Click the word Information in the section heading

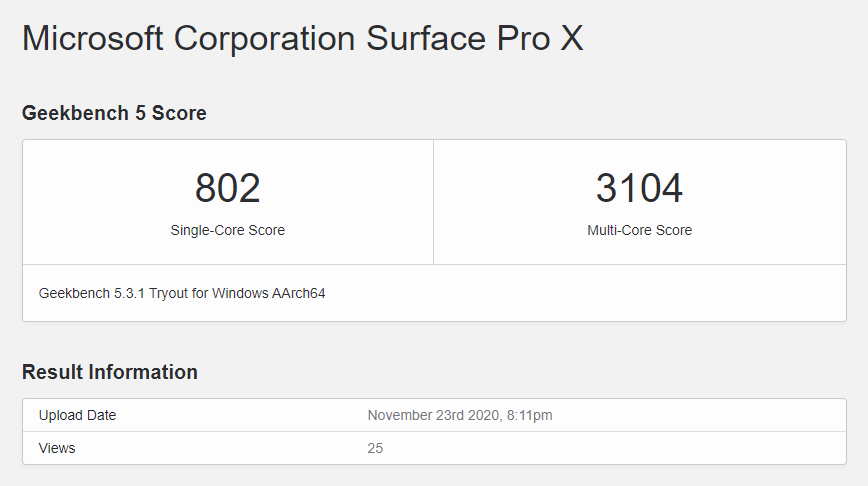(x=143, y=372)
